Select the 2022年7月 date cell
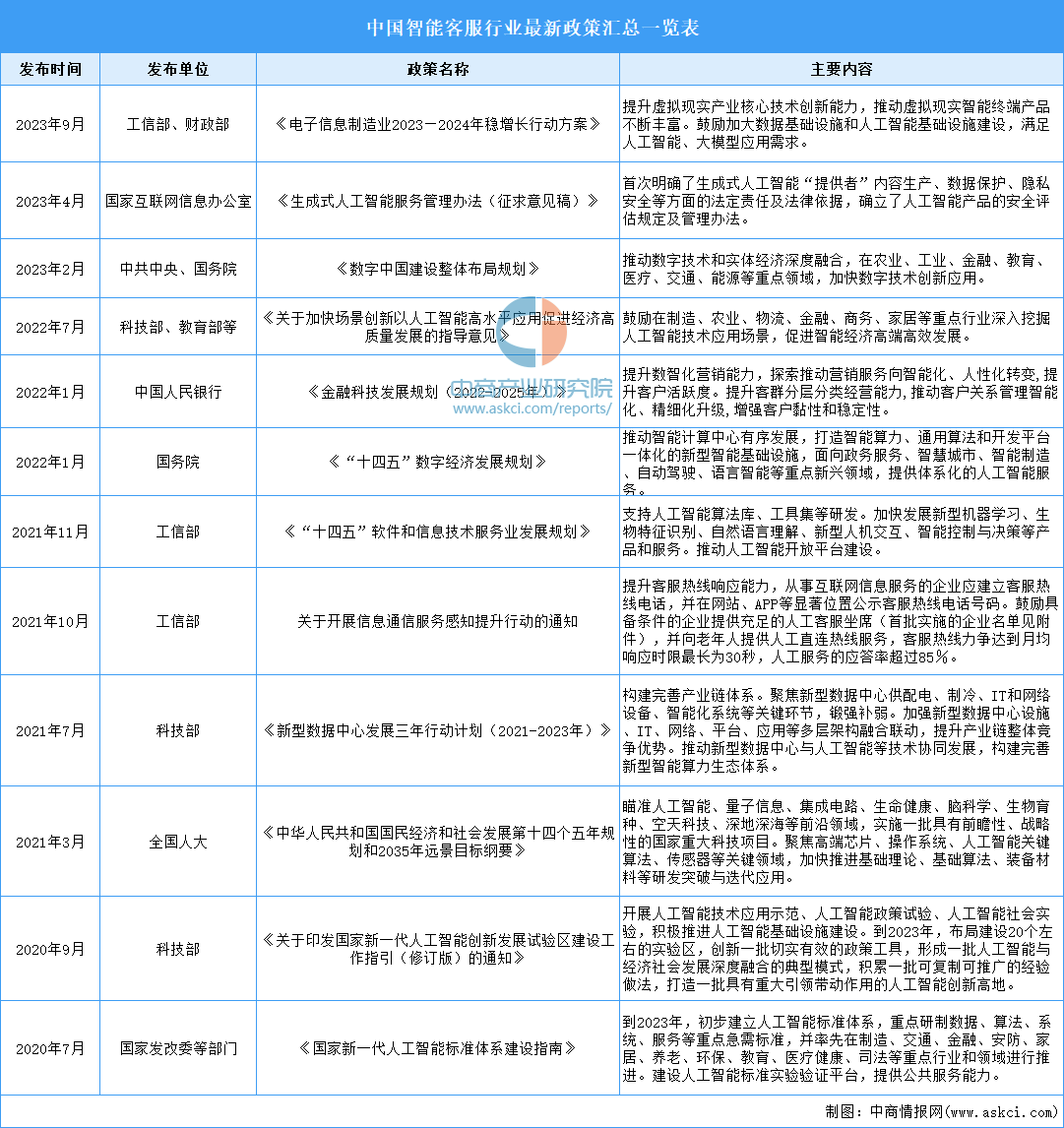The height and width of the screenshot is (1128, 1064). [50, 328]
